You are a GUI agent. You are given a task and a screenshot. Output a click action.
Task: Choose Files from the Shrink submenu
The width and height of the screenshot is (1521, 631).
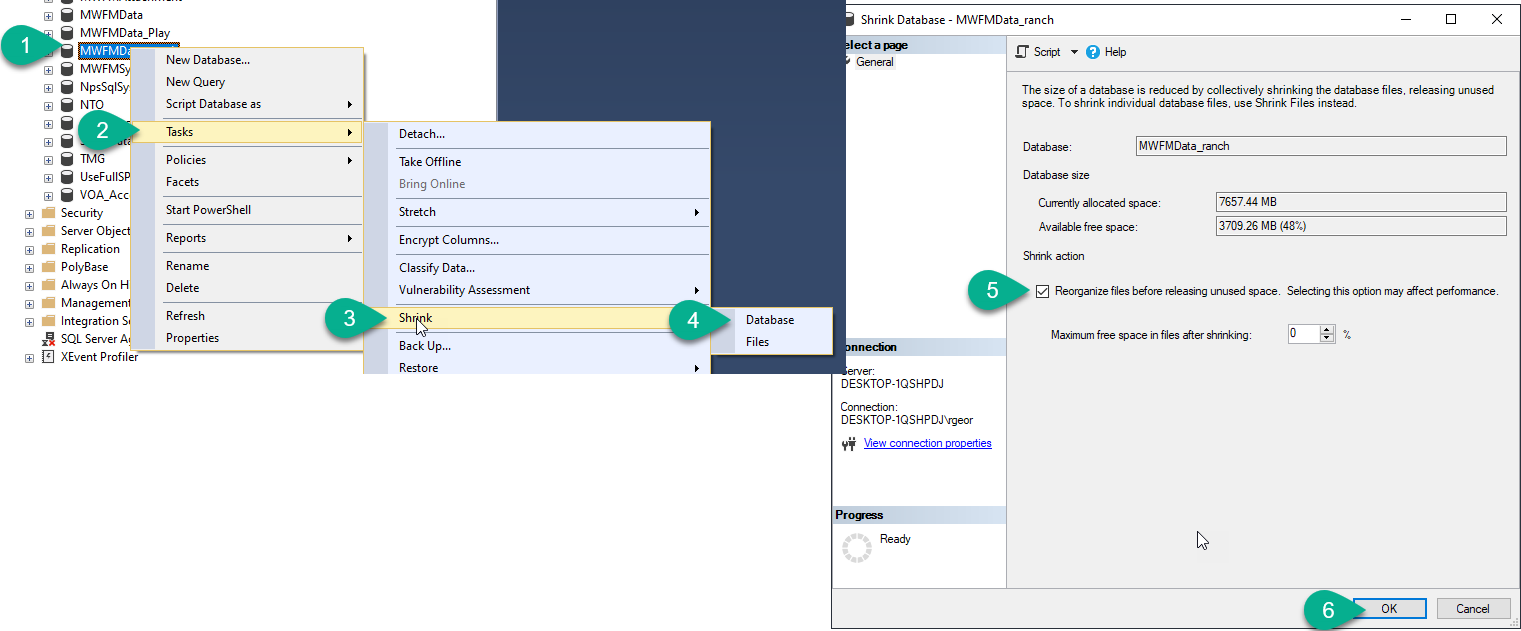tap(757, 342)
